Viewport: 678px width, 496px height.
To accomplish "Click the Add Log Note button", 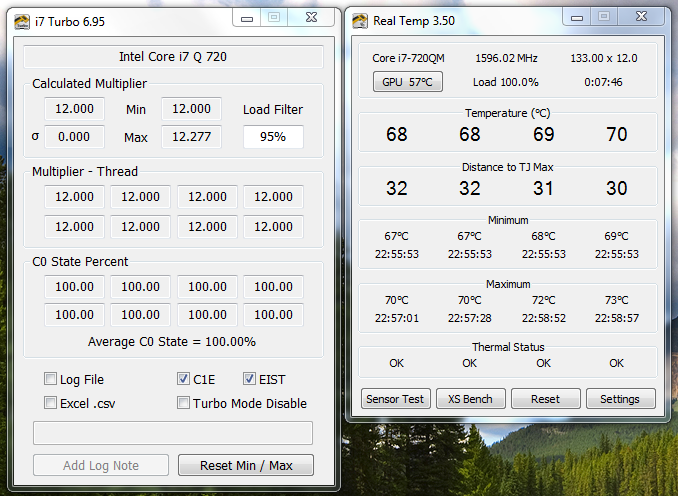I will click(x=101, y=465).
